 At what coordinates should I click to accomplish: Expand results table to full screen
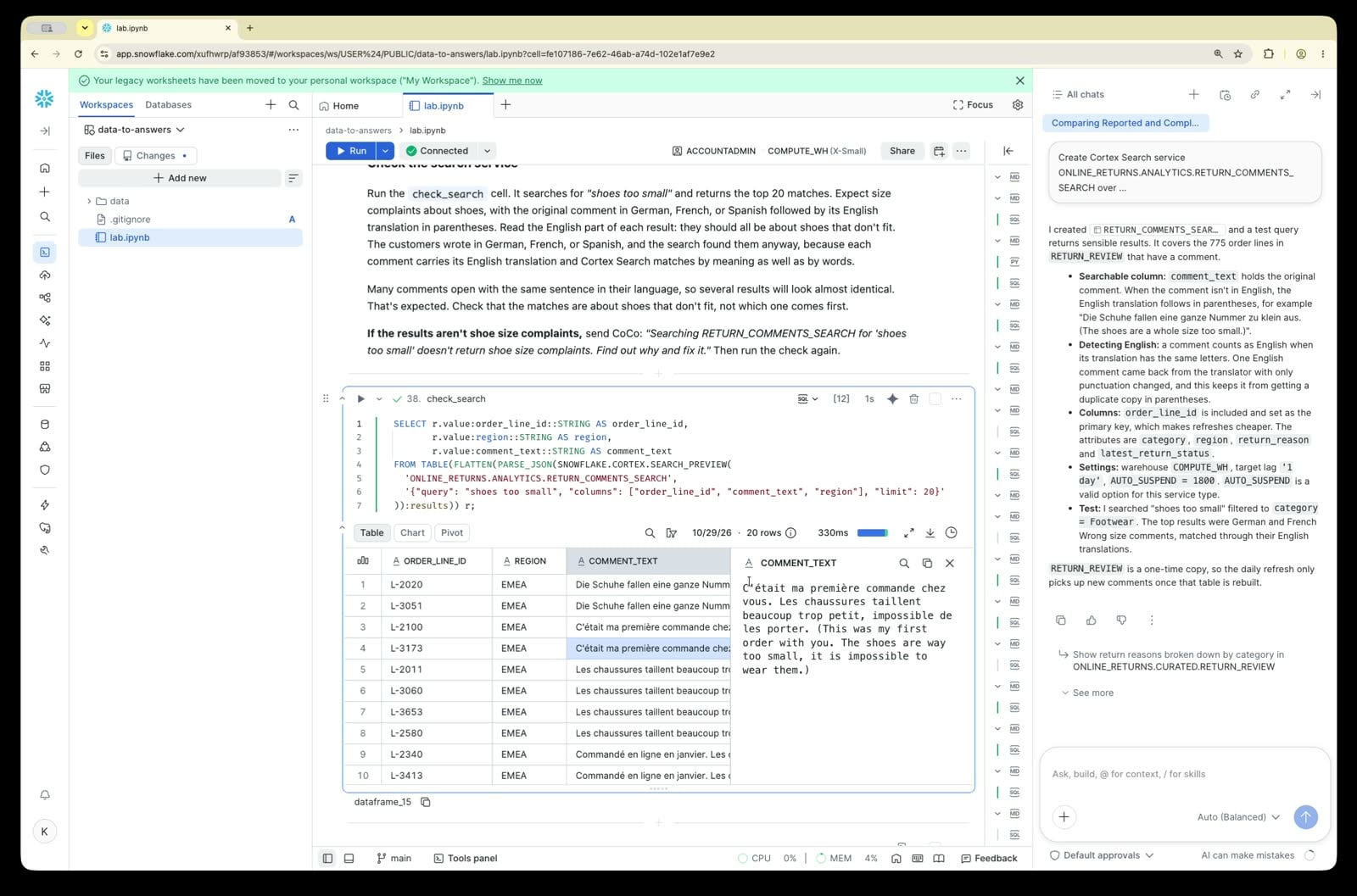point(908,532)
